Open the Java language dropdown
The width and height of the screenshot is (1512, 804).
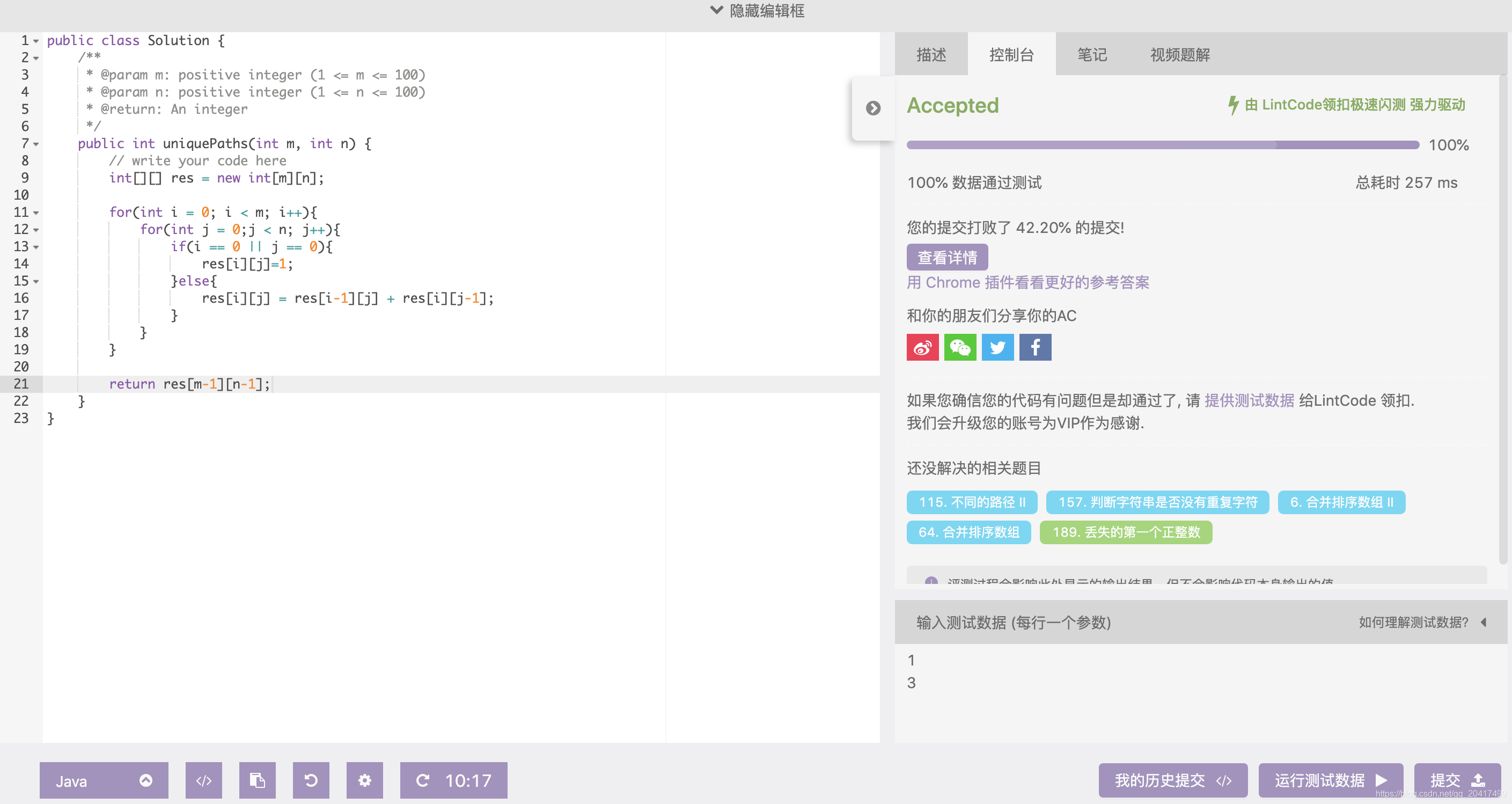click(x=104, y=780)
